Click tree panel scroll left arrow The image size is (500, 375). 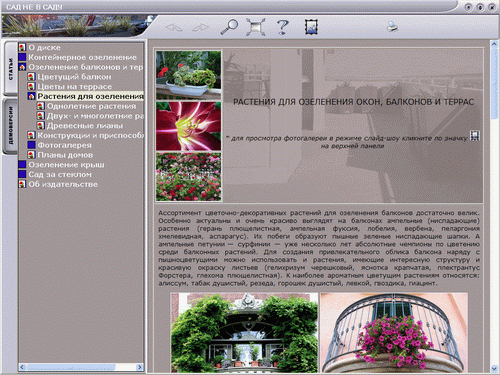(x=22, y=367)
